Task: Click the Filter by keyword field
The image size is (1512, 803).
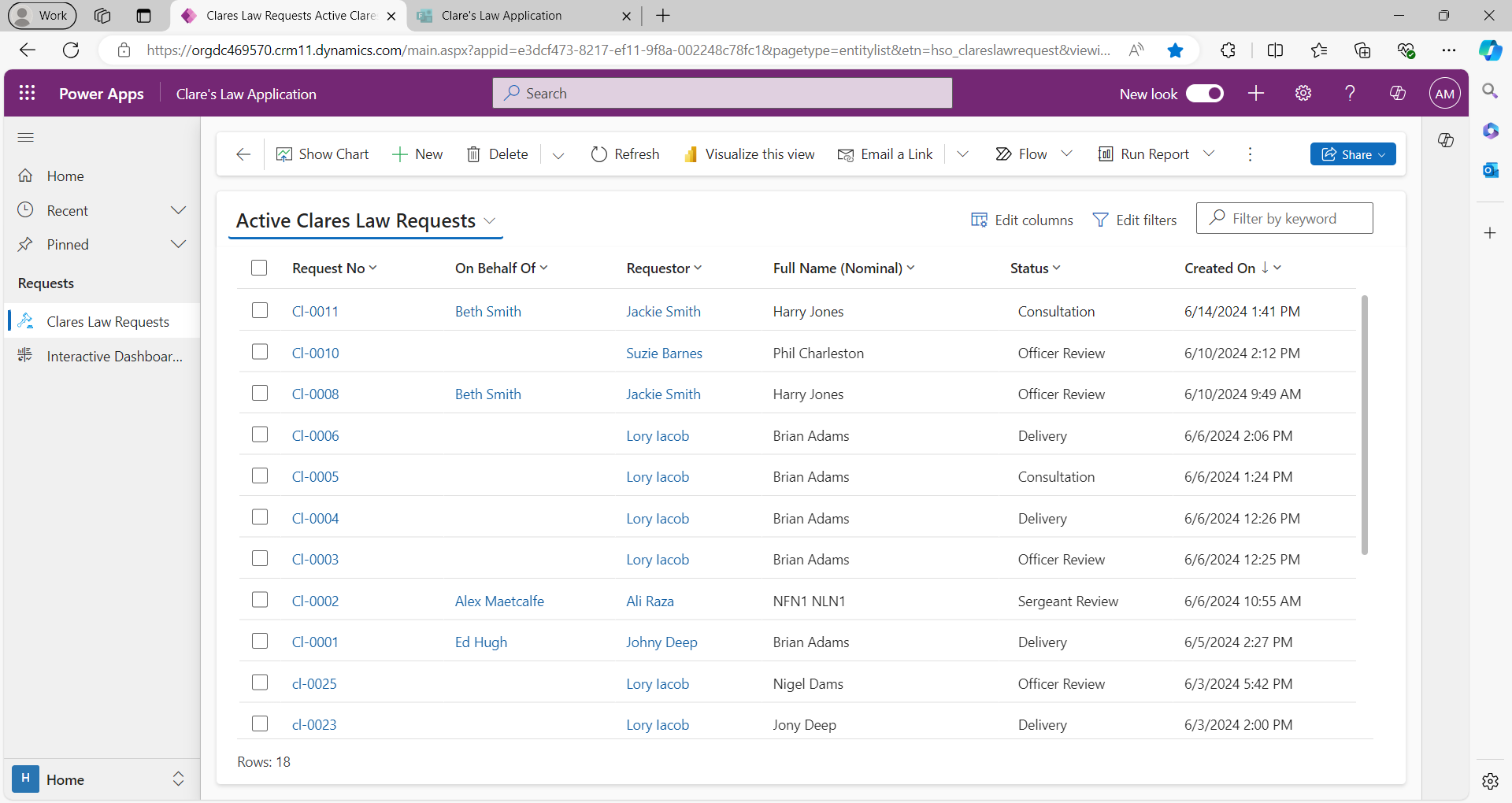Action: [x=1291, y=219]
